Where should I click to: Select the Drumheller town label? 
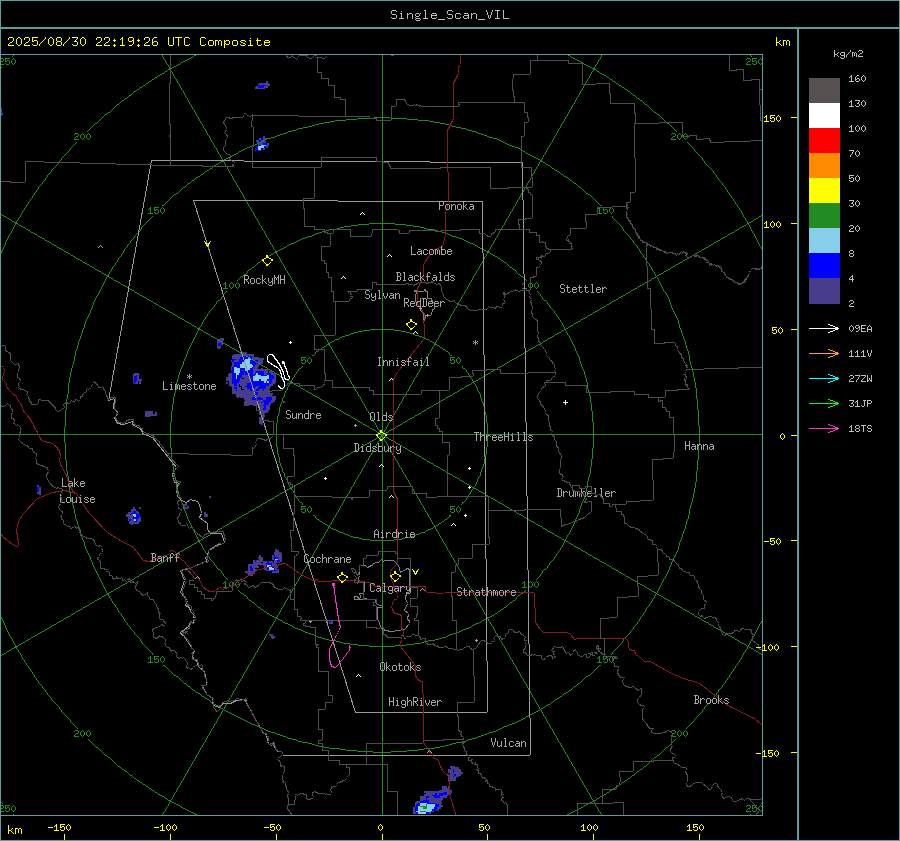[x=586, y=493]
